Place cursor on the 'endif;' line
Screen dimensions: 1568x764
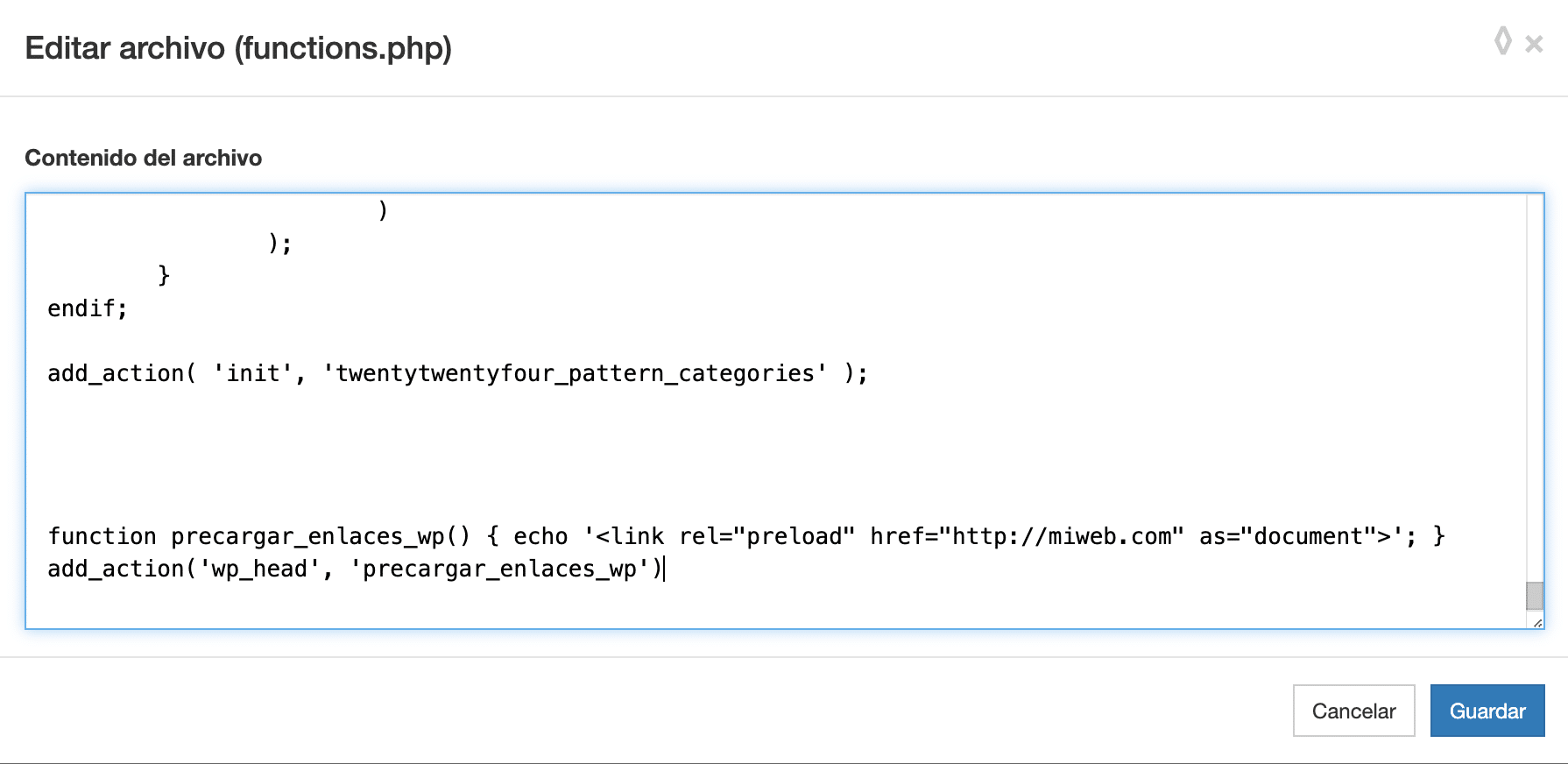(87, 309)
